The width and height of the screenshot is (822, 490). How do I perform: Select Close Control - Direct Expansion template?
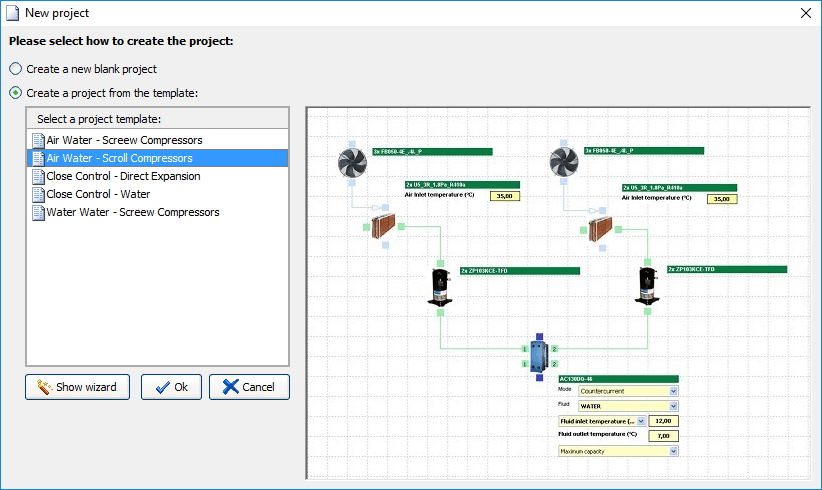tap(123, 176)
